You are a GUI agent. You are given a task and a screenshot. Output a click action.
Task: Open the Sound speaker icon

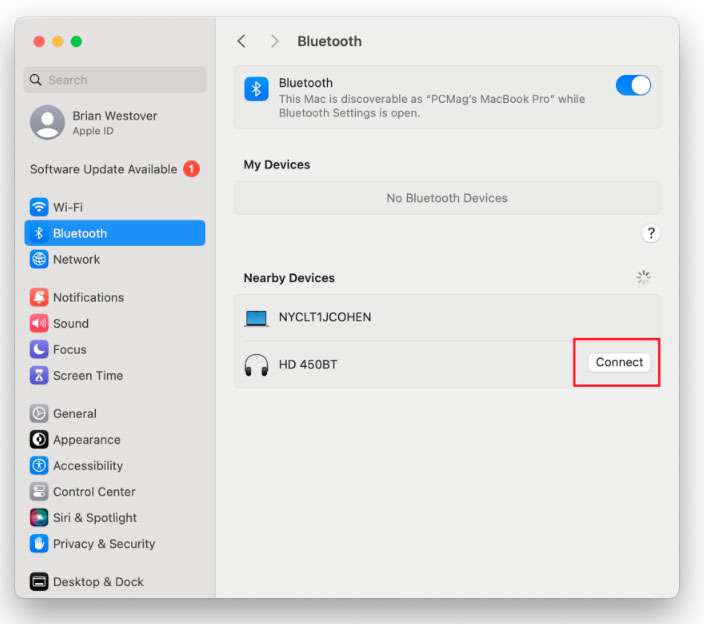(x=39, y=323)
